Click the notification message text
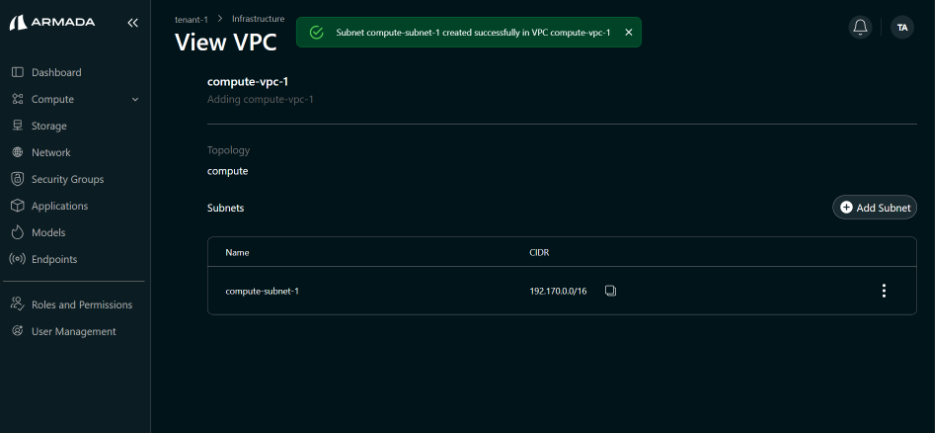The height and width of the screenshot is (433, 936). click(473, 32)
